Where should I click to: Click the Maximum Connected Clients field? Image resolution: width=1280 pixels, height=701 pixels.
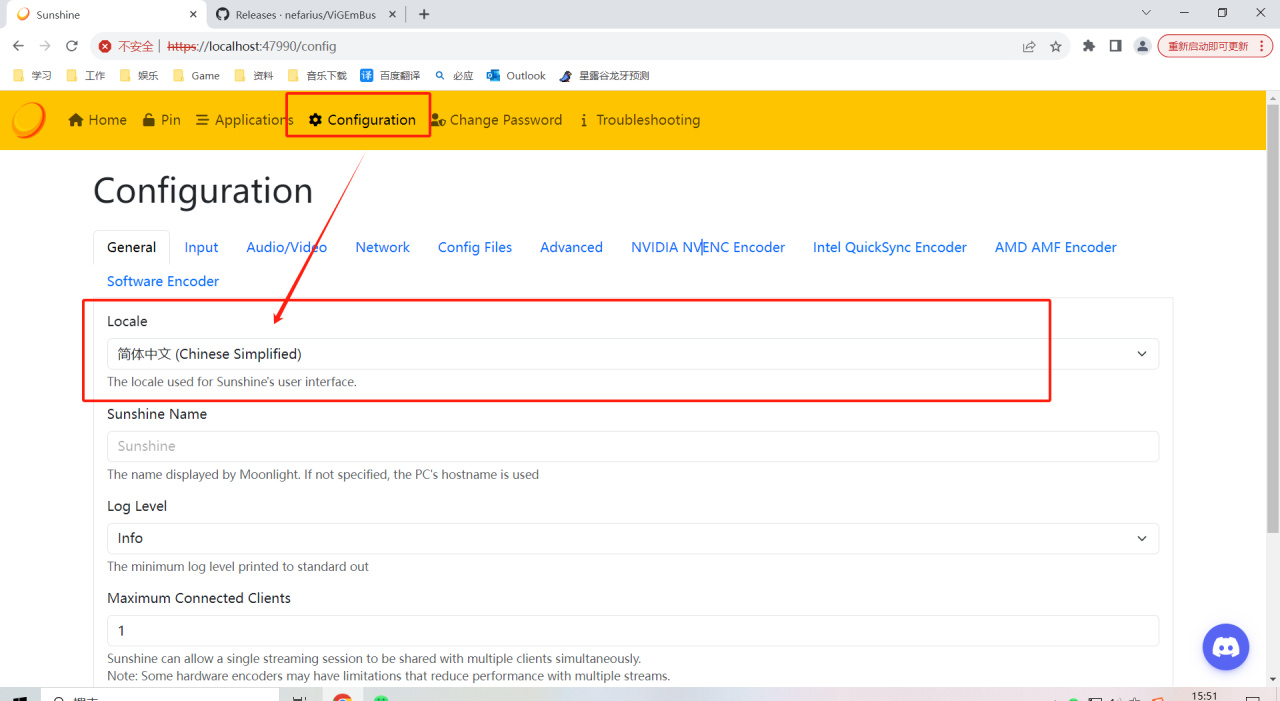[633, 631]
